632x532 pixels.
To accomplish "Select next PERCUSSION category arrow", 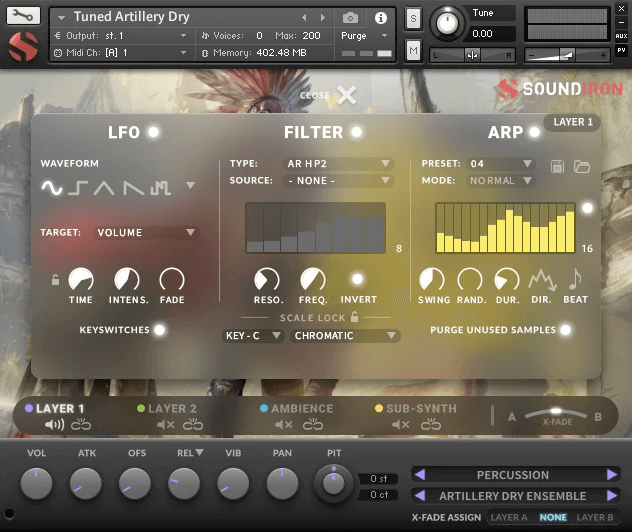I will [612, 475].
